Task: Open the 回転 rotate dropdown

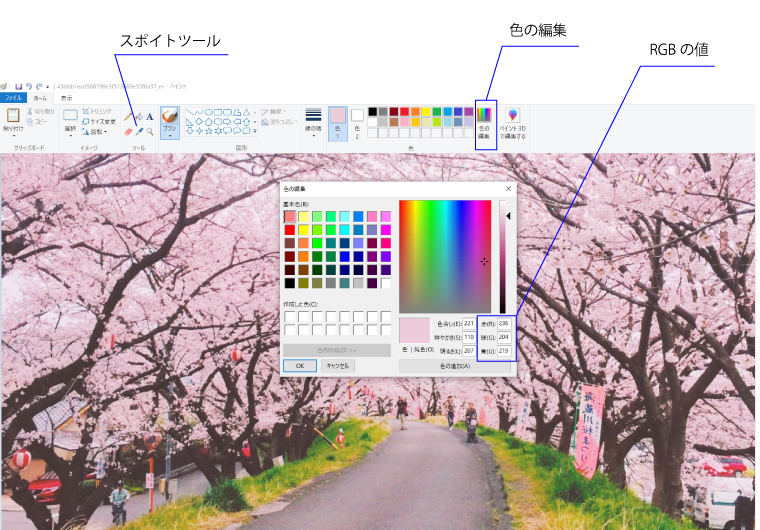Action: click(x=95, y=132)
